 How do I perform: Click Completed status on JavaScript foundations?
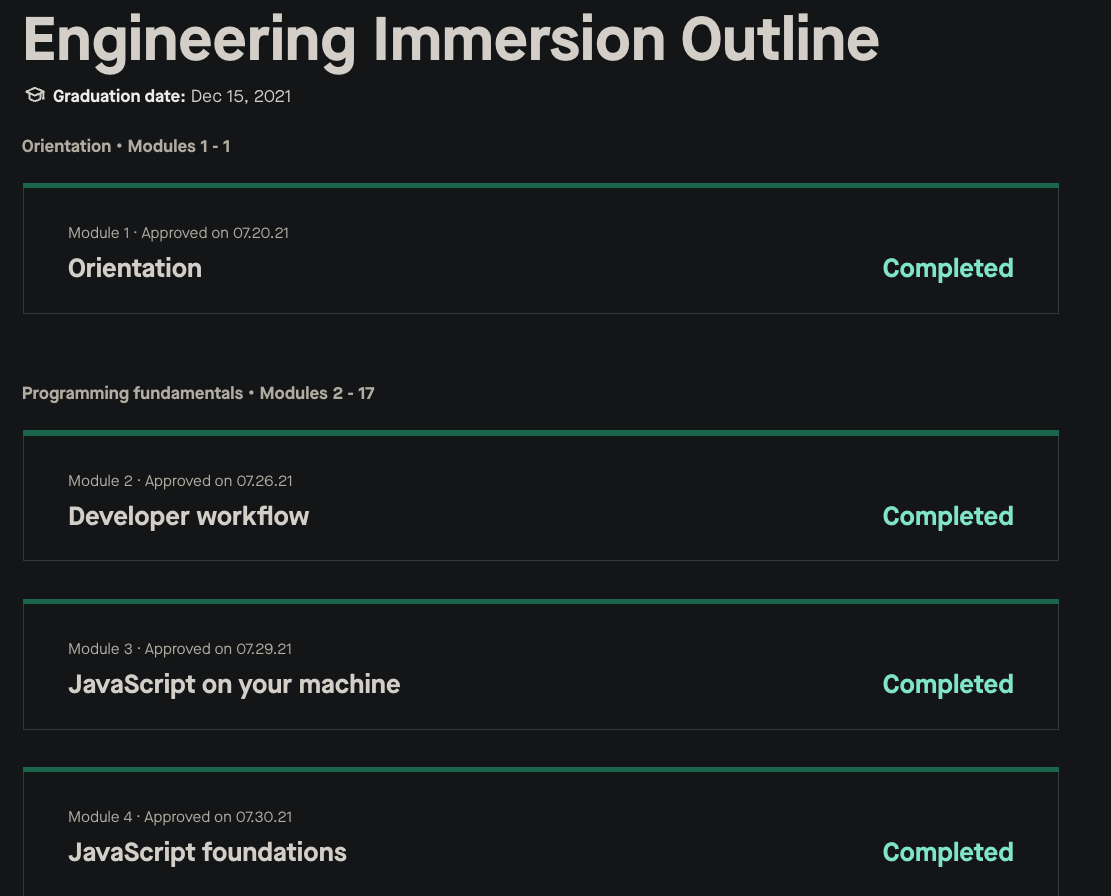click(947, 852)
